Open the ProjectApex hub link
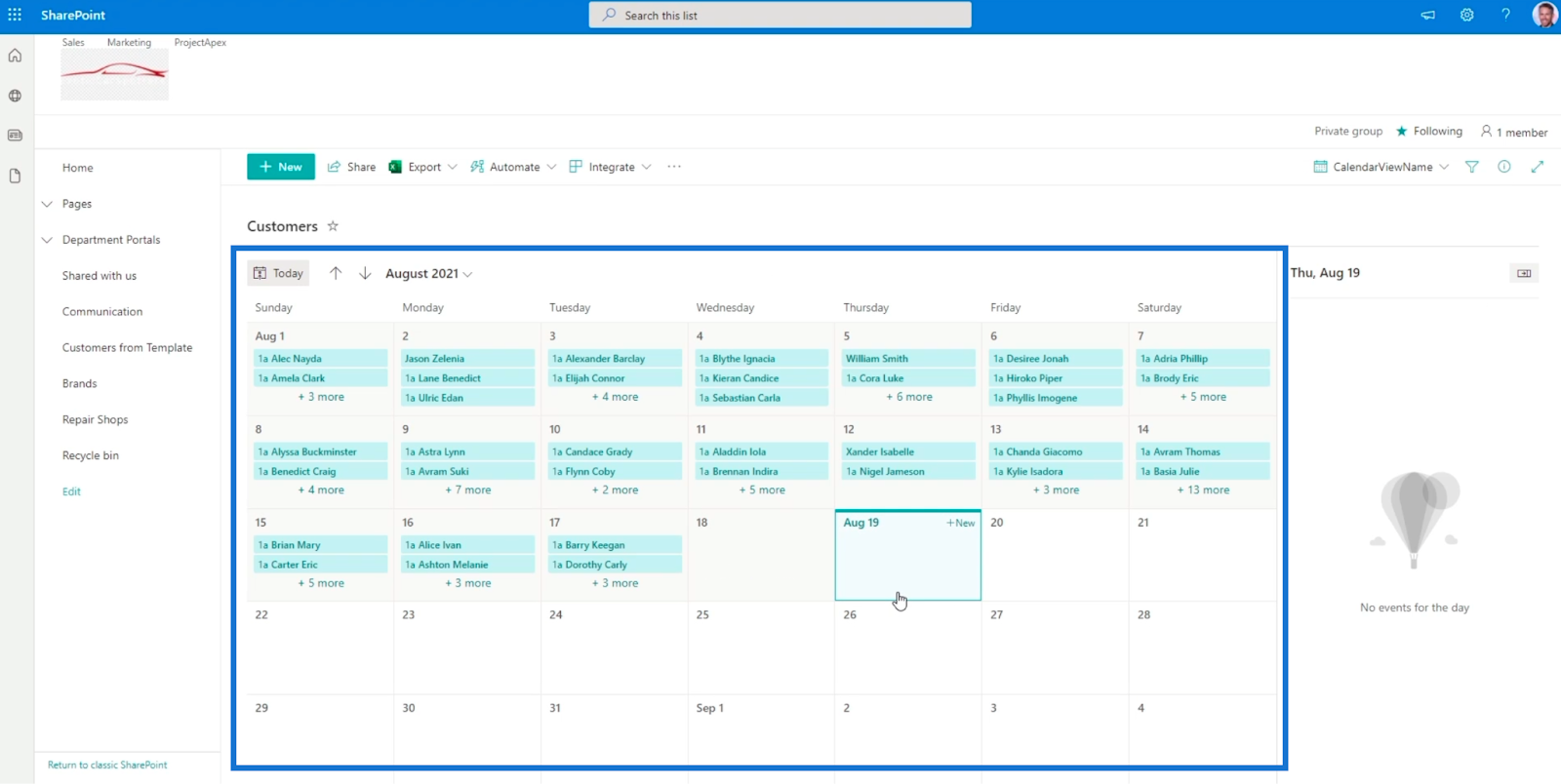This screenshot has width=1561, height=784. tap(200, 42)
